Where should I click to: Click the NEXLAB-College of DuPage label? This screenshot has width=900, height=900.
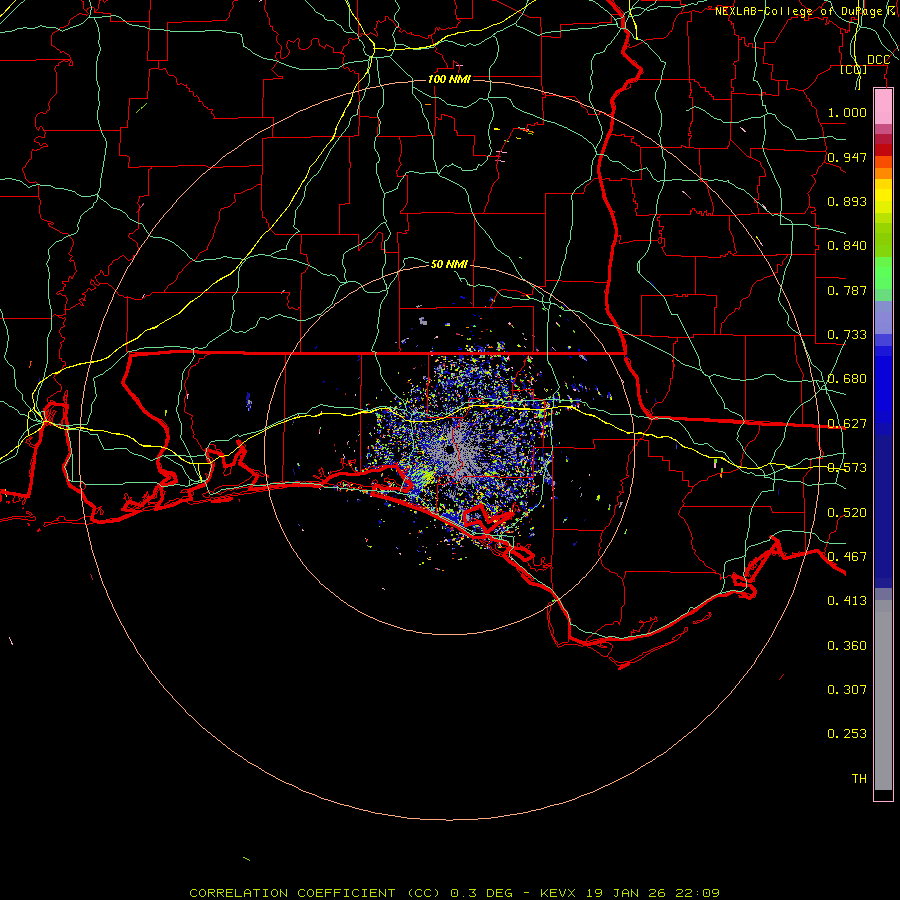[x=798, y=11]
